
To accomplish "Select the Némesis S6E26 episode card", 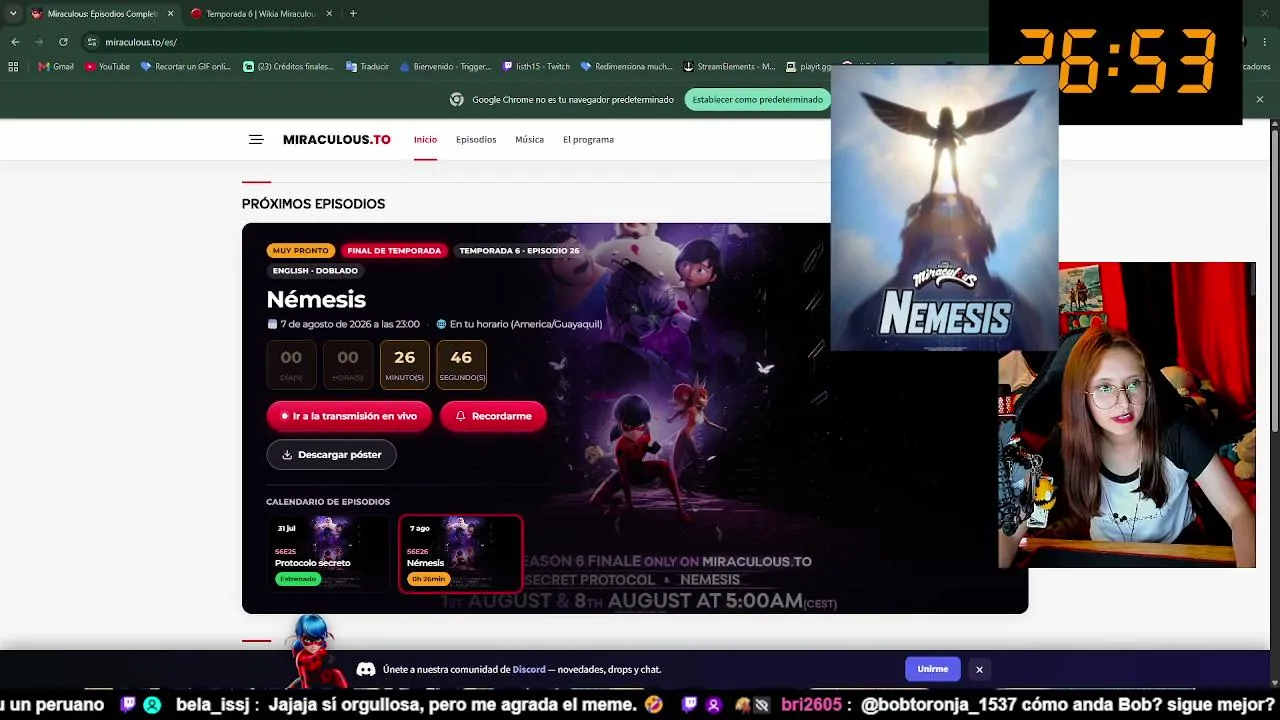I will 460,553.
